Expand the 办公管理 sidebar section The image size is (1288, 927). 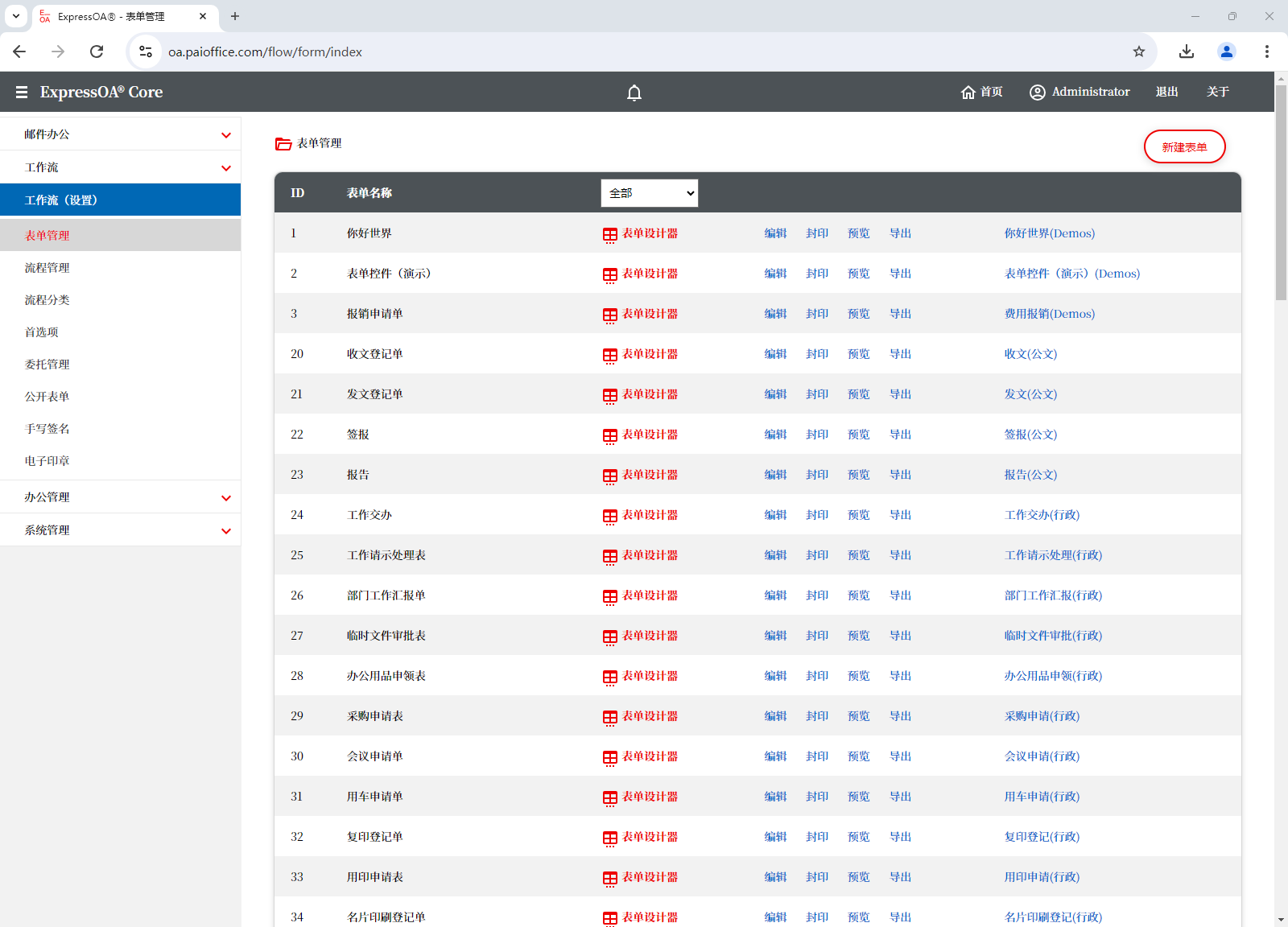pos(121,497)
